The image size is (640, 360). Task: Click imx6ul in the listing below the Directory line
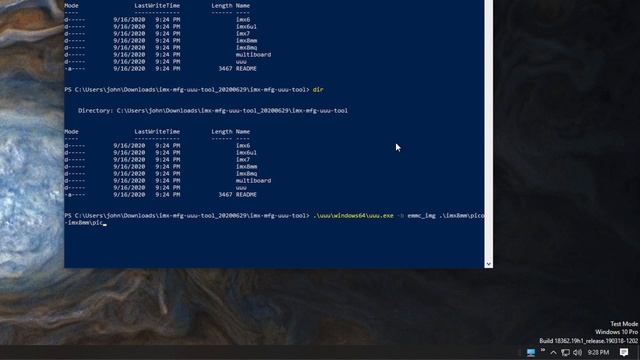tap(246, 153)
